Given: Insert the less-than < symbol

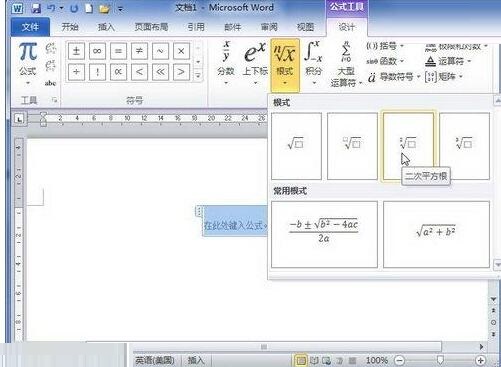Looking at the screenshot, I should click(139, 72).
